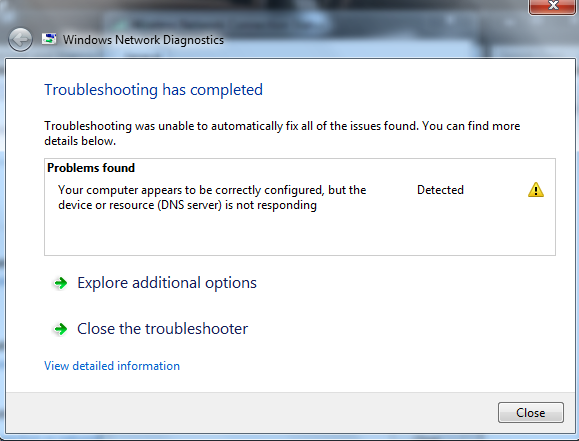Click the Windows Network Diagnostics title icon
Viewport: 579px width, 441px height.
[49, 39]
